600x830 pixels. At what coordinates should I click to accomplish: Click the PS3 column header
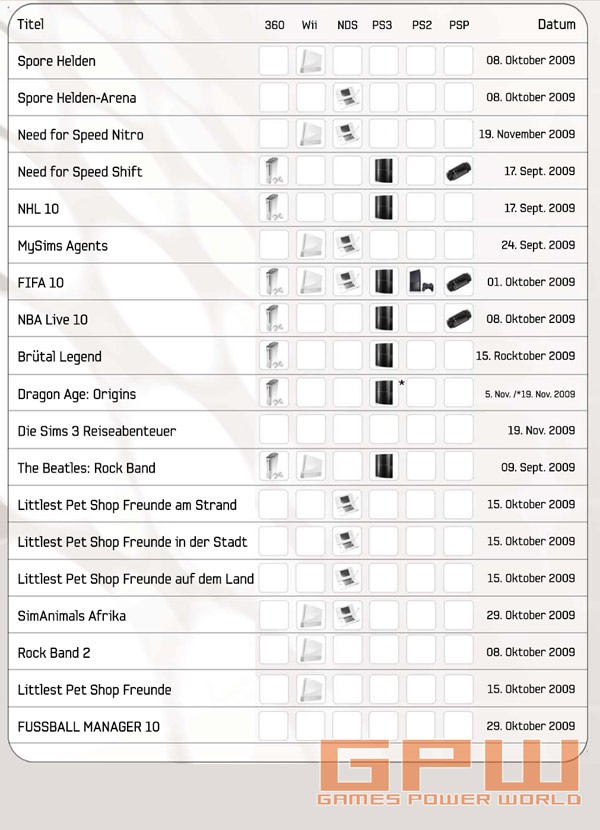click(x=384, y=24)
